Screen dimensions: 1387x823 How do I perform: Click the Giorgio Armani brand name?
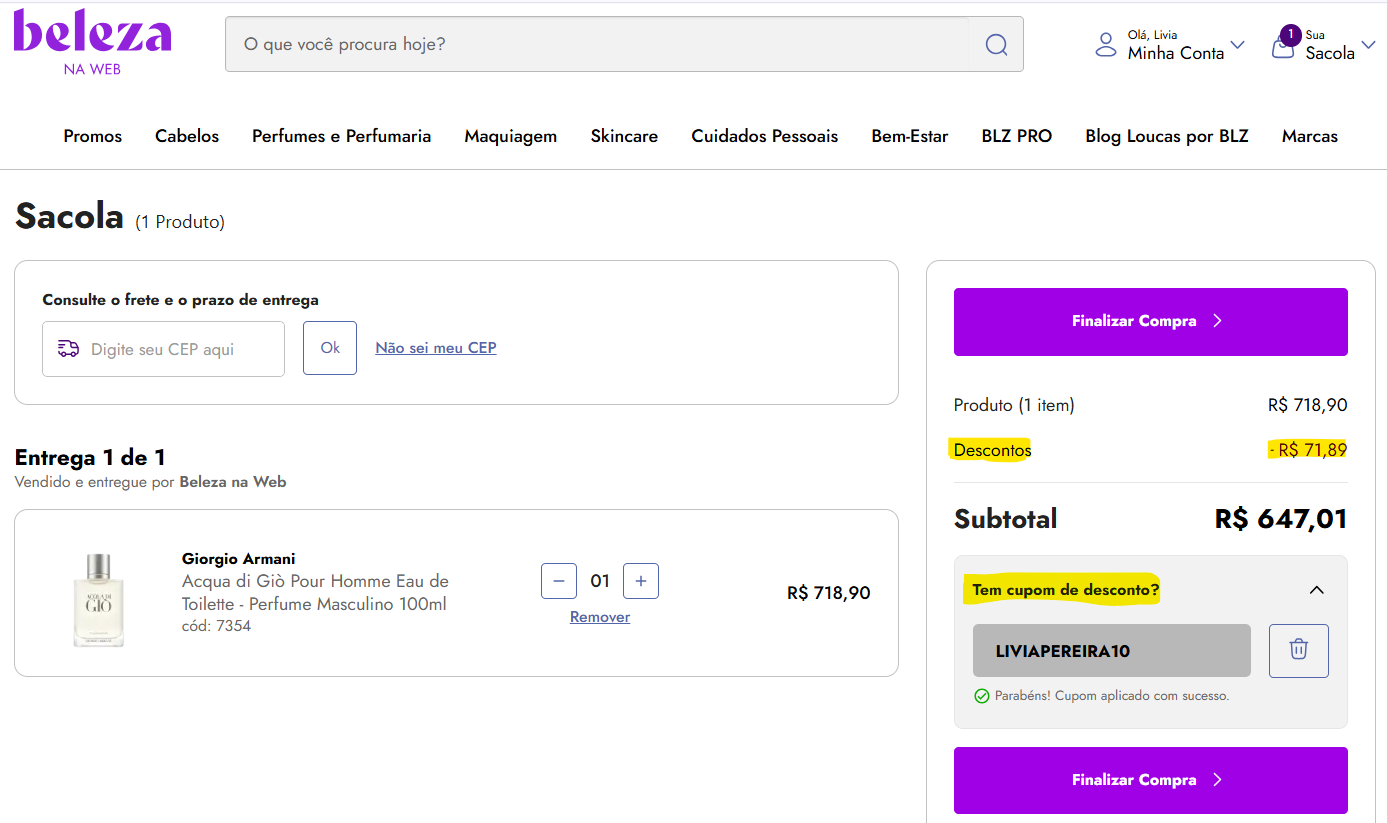coord(239,559)
